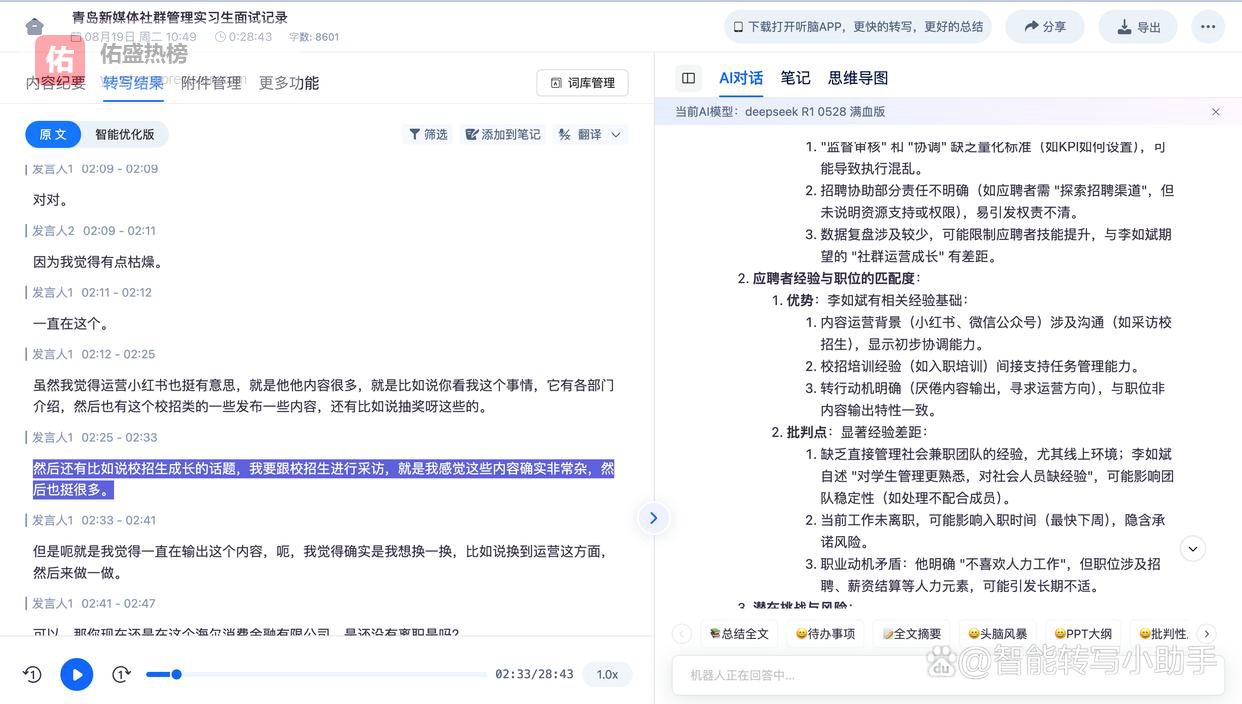Close the deepseek AI model banner
This screenshot has width=1242, height=704.
pyautogui.click(x=1216, y=111)
